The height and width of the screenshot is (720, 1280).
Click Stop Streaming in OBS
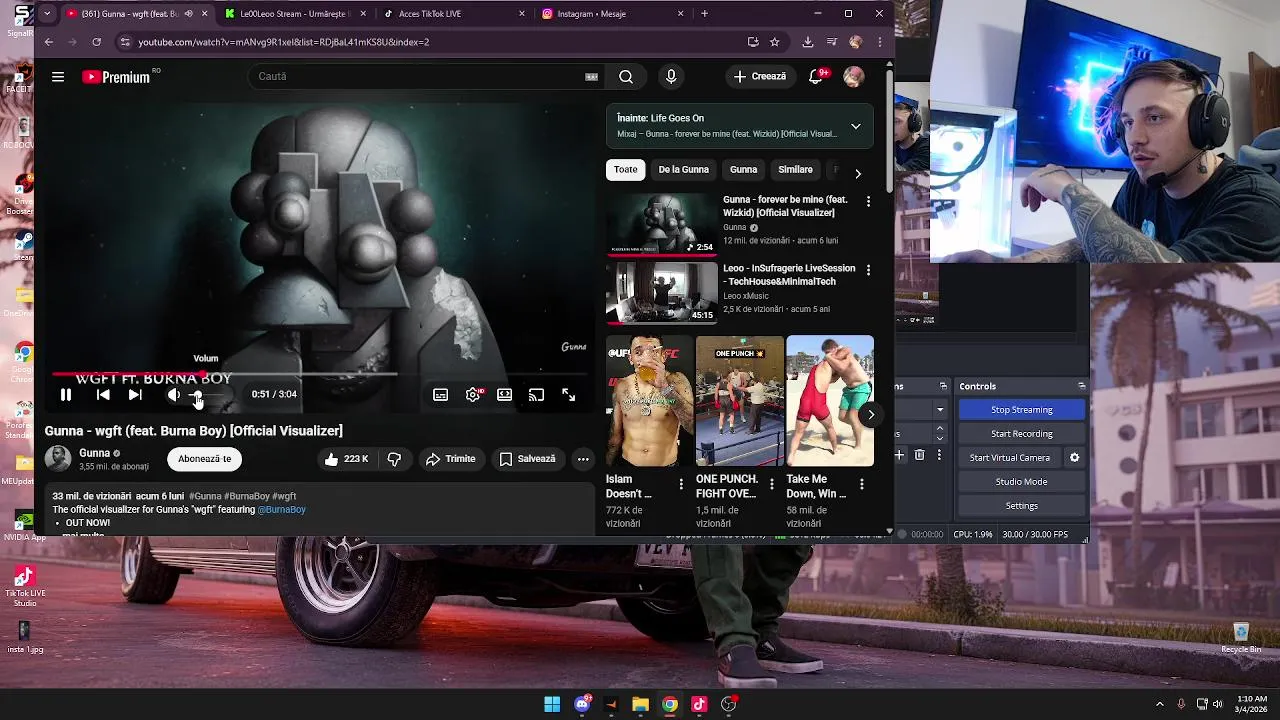tap(1022, 410)
